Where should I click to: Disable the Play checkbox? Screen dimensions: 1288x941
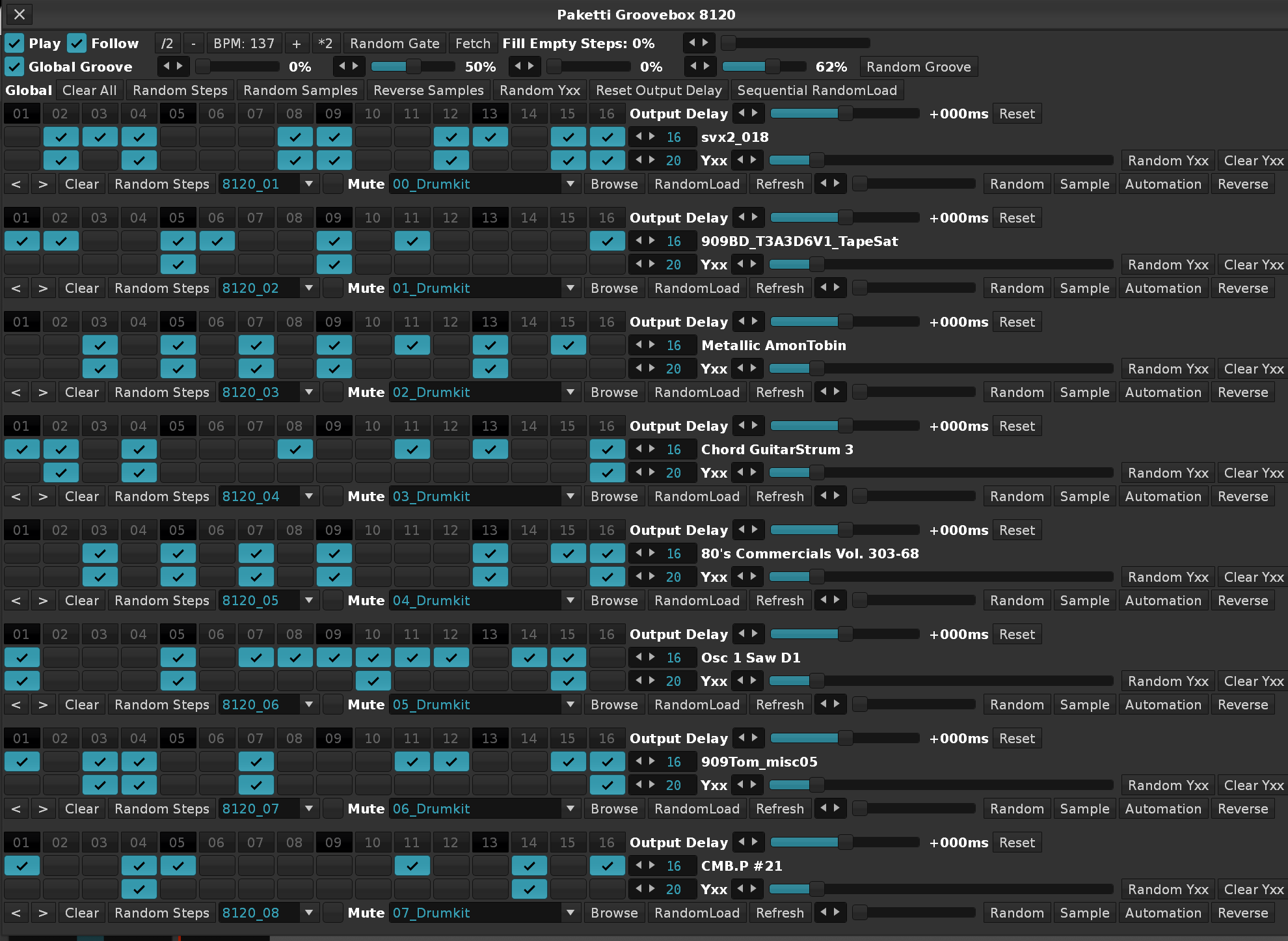[x=14, y=44]
